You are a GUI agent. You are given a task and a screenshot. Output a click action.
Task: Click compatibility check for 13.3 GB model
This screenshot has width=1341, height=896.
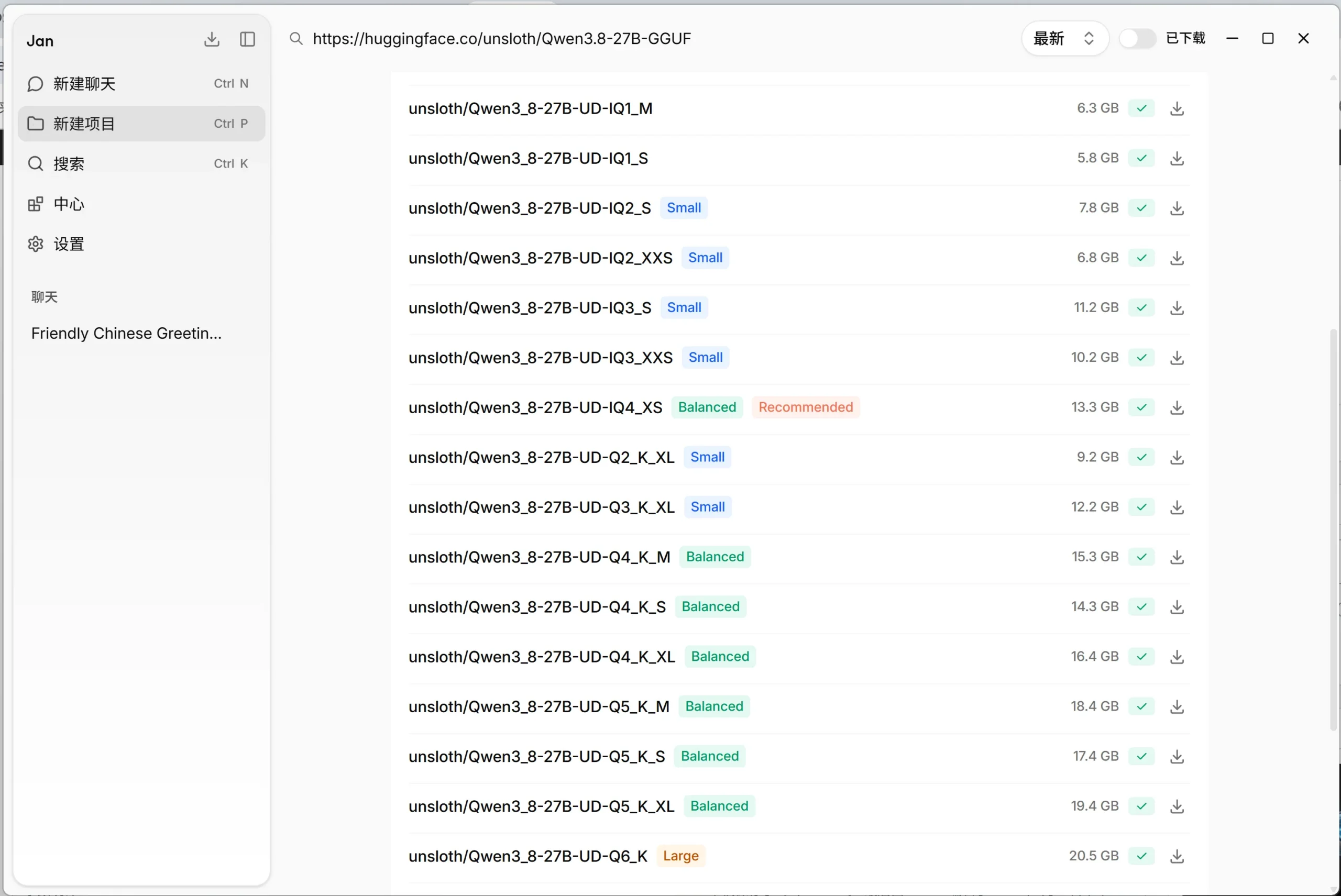pyautogui.click(x=1141, y=407)
